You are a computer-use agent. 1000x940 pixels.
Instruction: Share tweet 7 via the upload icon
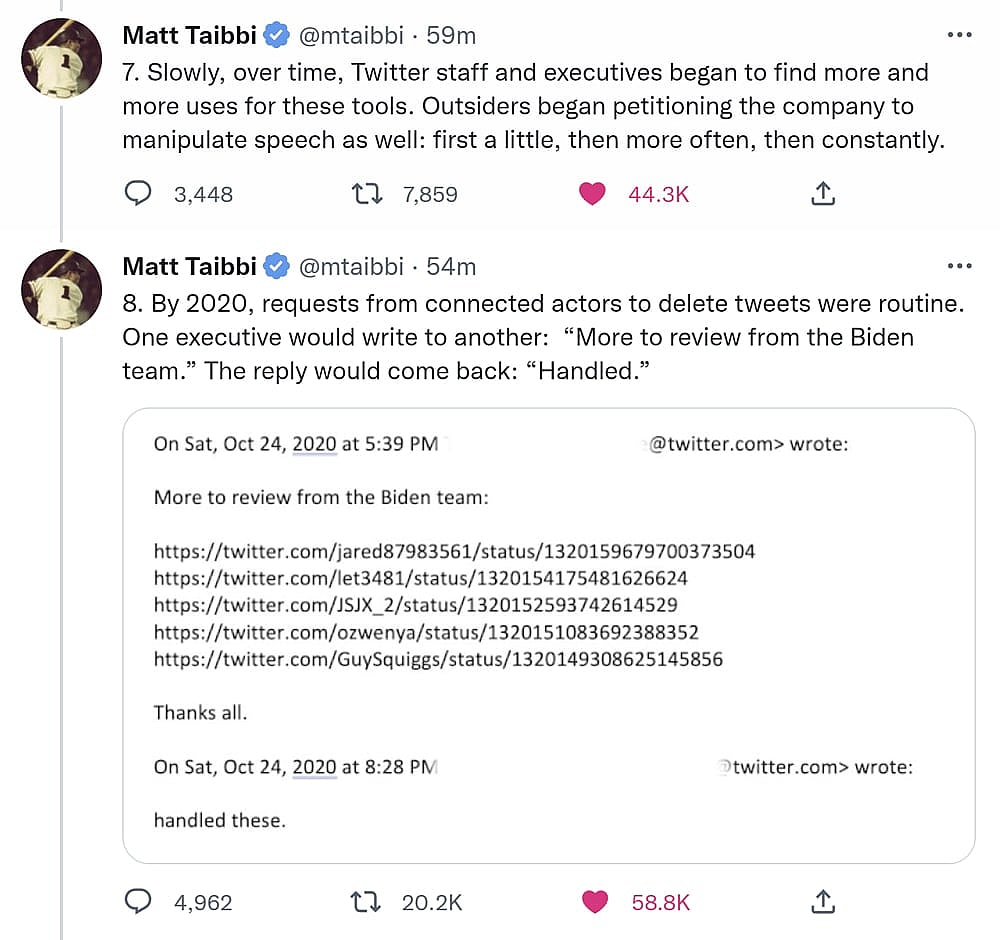822,193
